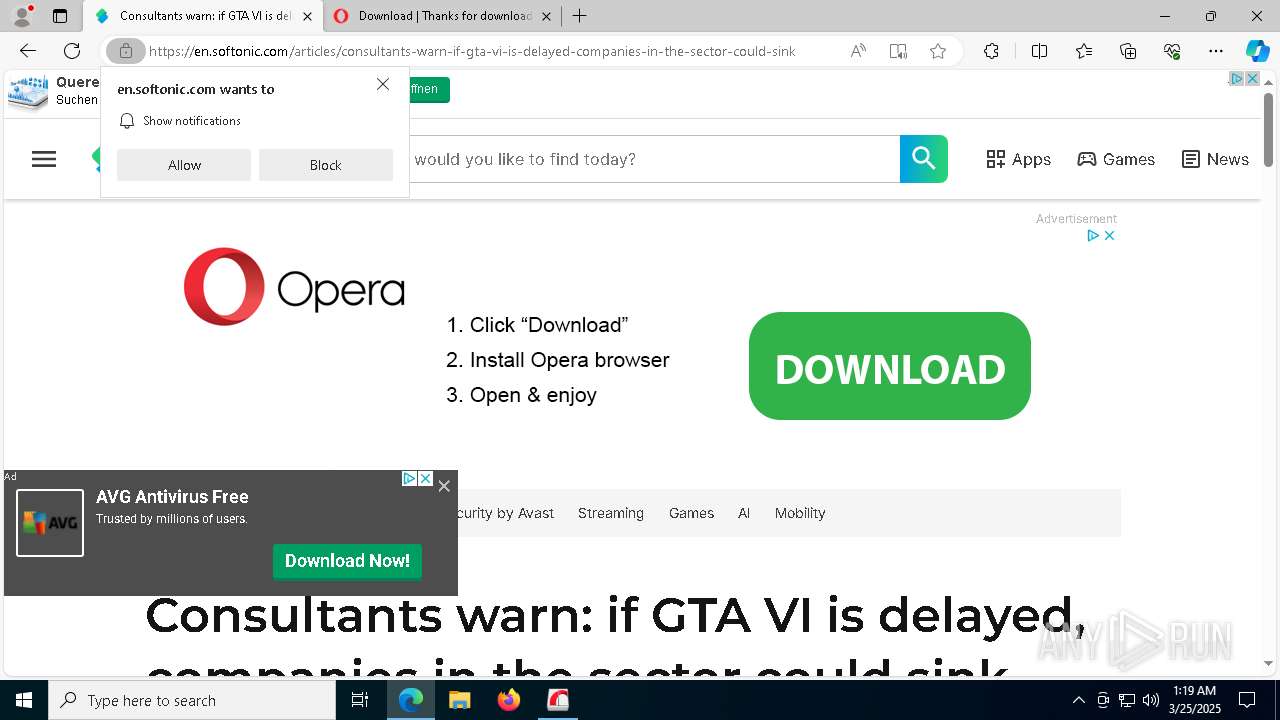Close the AVG Antivirus ad

tap(444, 486)
